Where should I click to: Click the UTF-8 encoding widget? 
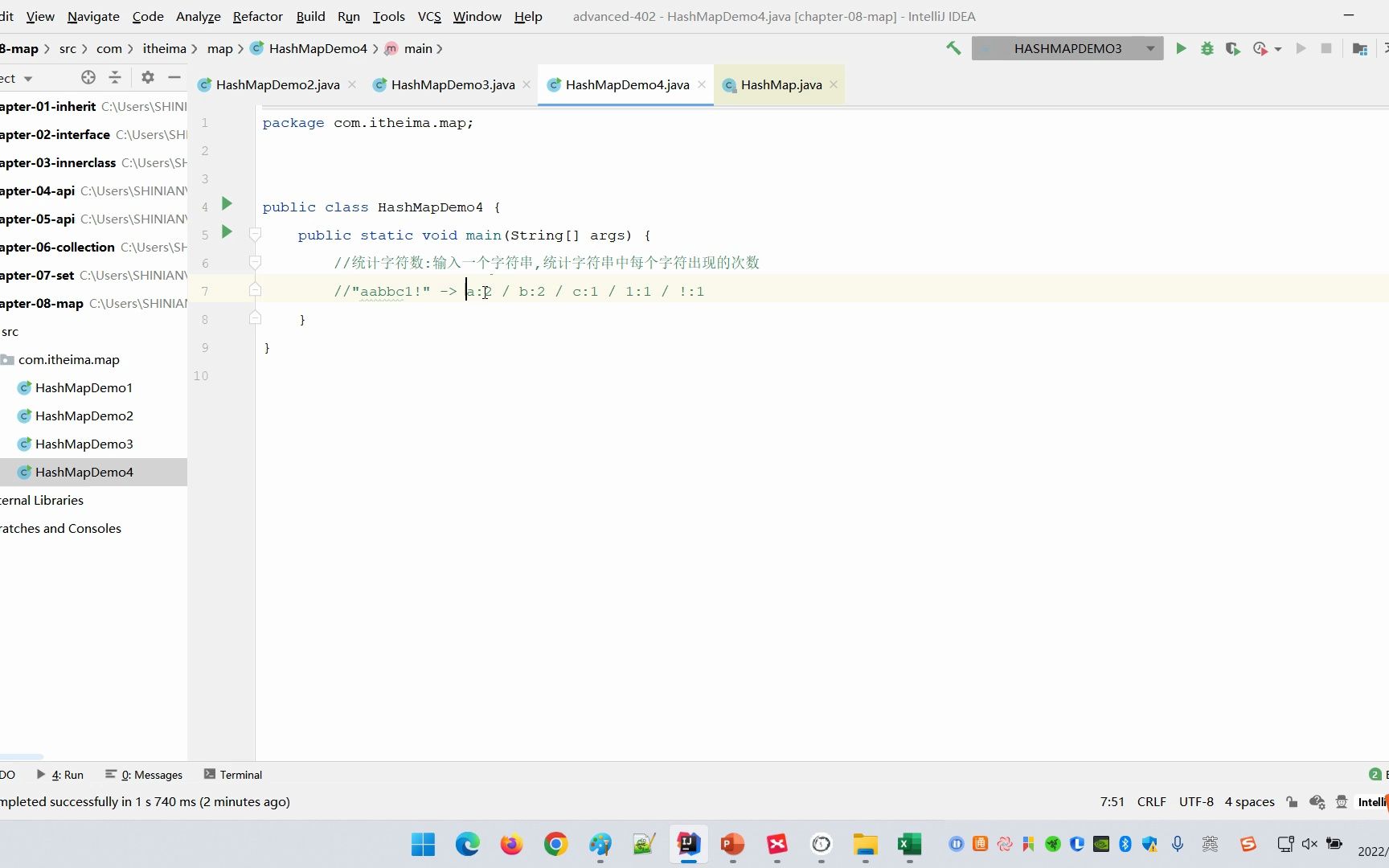pos(1196,802)
